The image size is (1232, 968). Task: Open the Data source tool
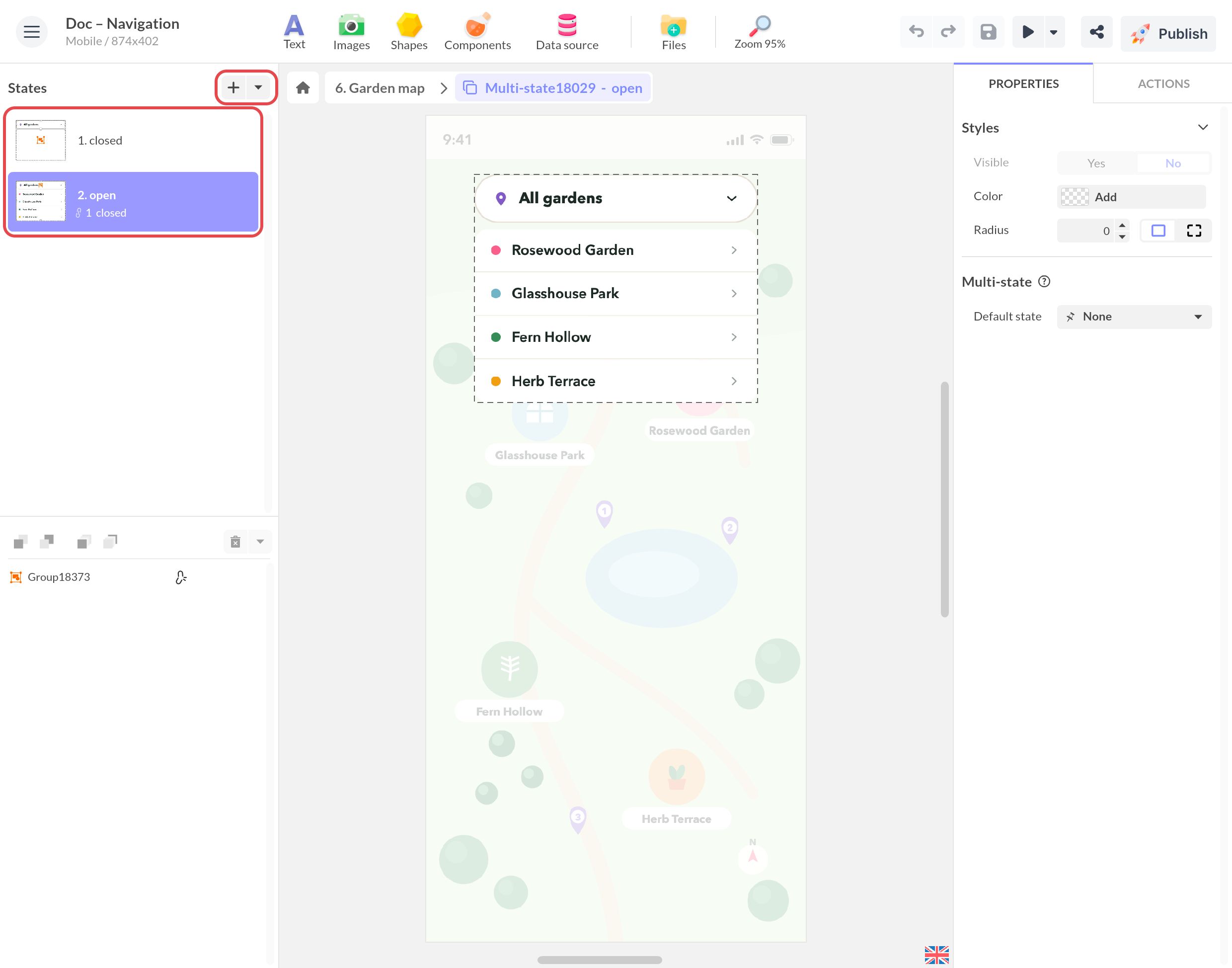click(x=567, y=32)
